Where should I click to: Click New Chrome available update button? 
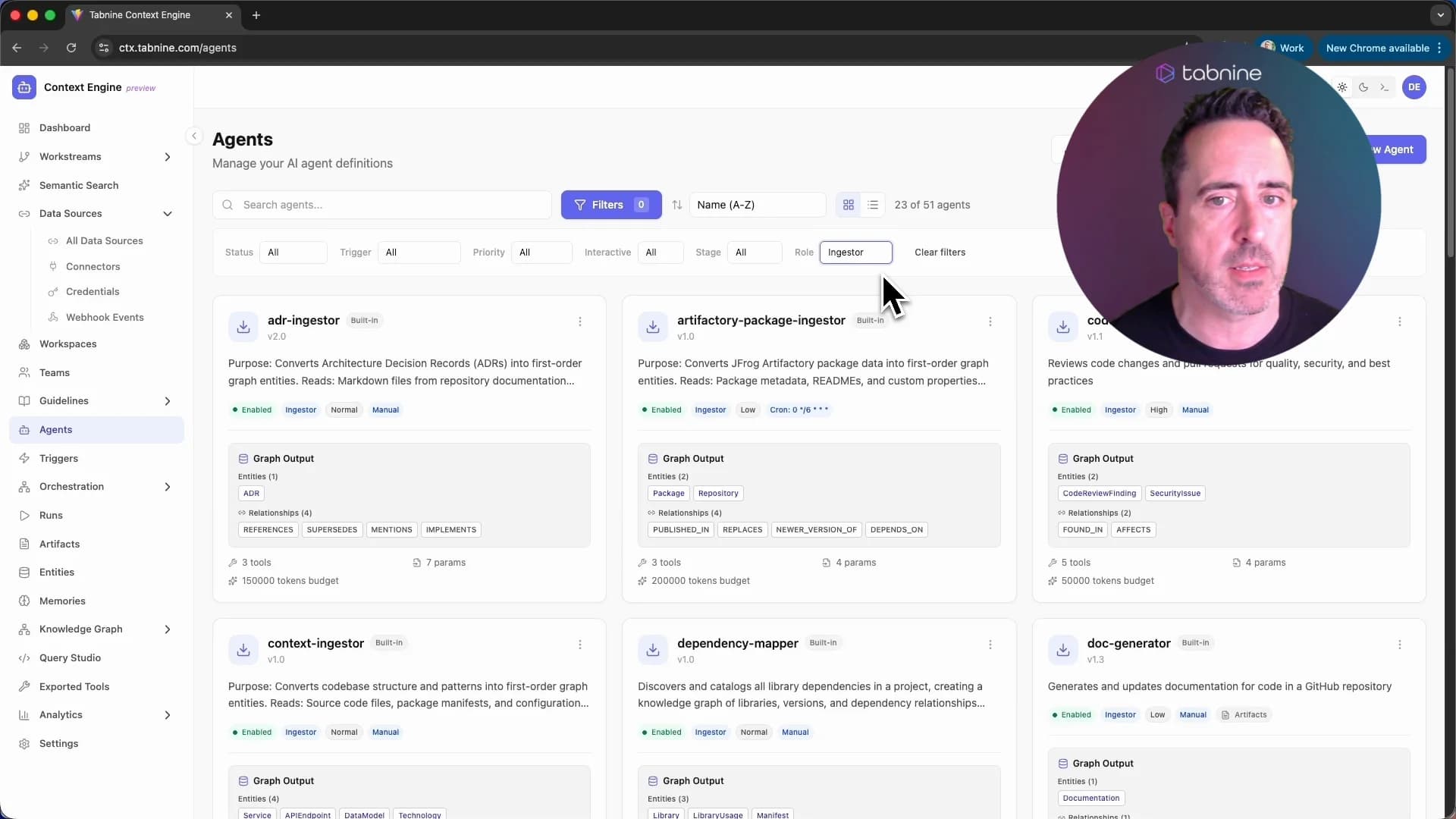pyautogui.click(x=1383, y=48)
